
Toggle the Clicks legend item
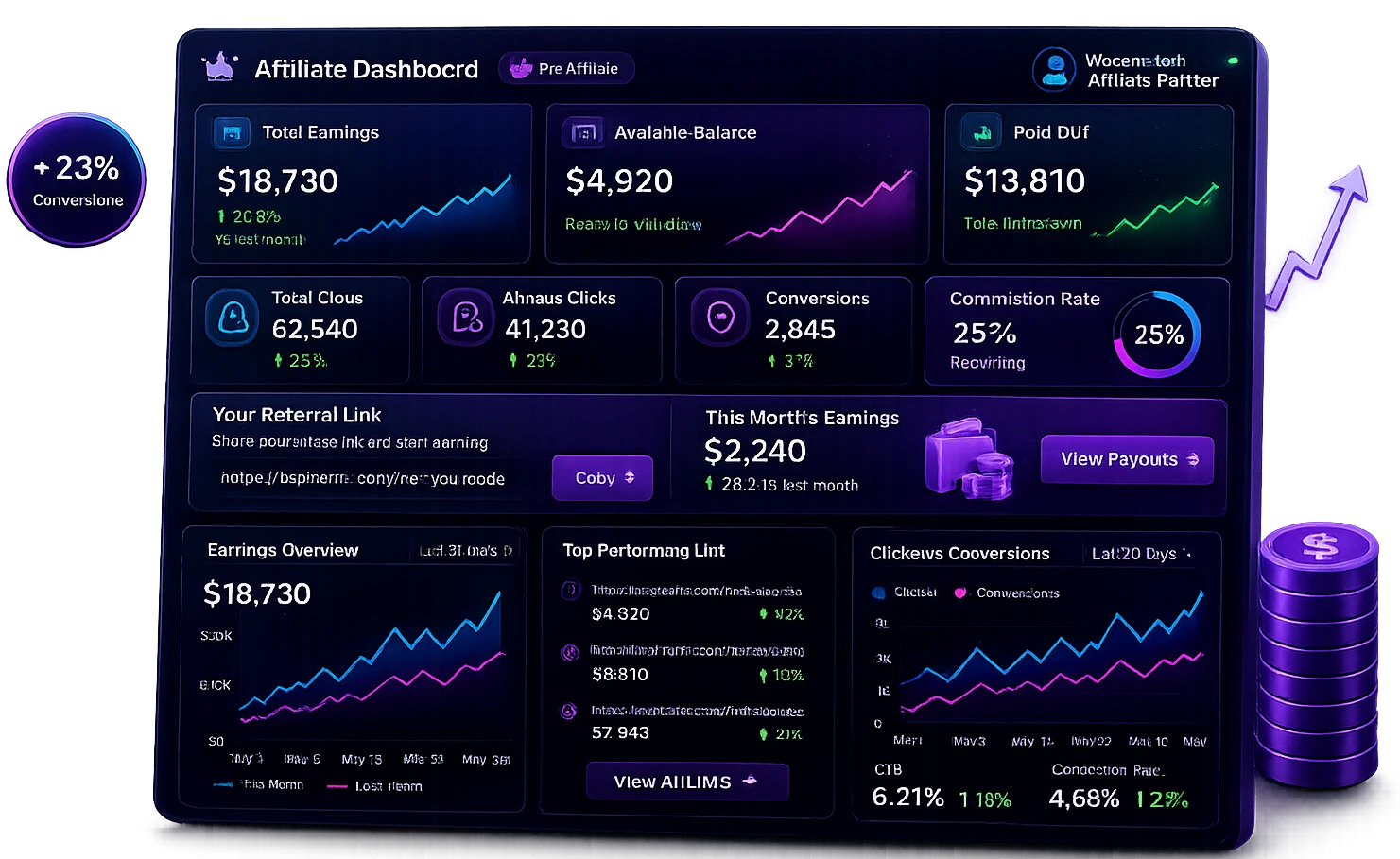(x=904, y=593)
